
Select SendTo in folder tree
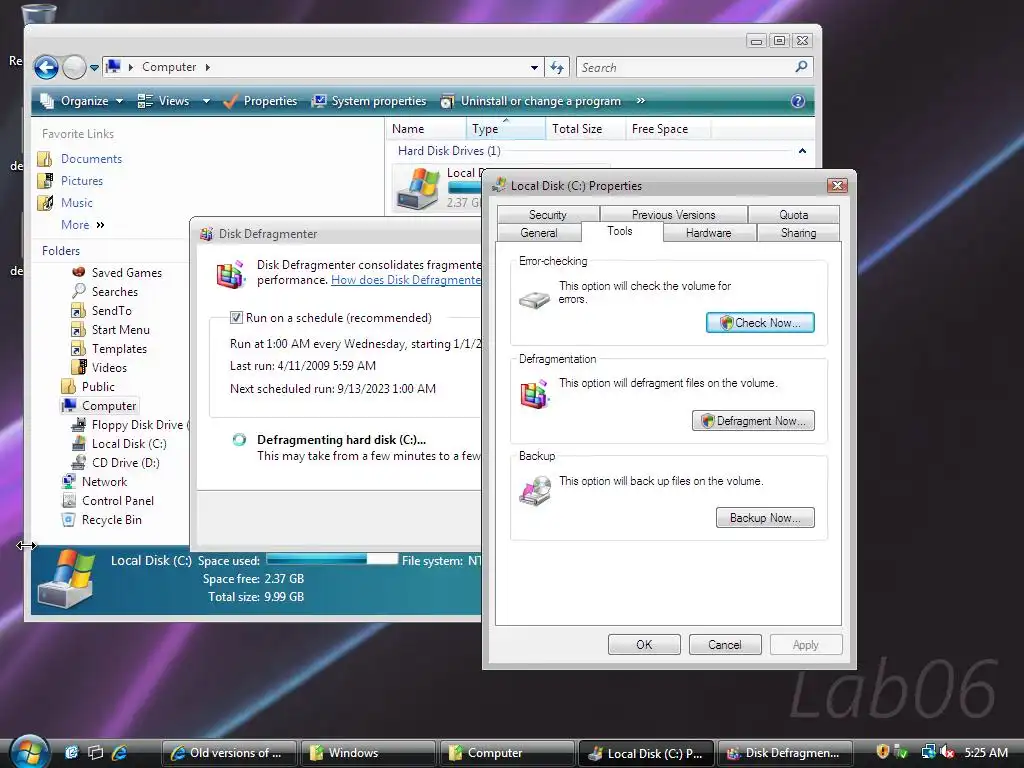pyautogui.click(x=111, y=311)
